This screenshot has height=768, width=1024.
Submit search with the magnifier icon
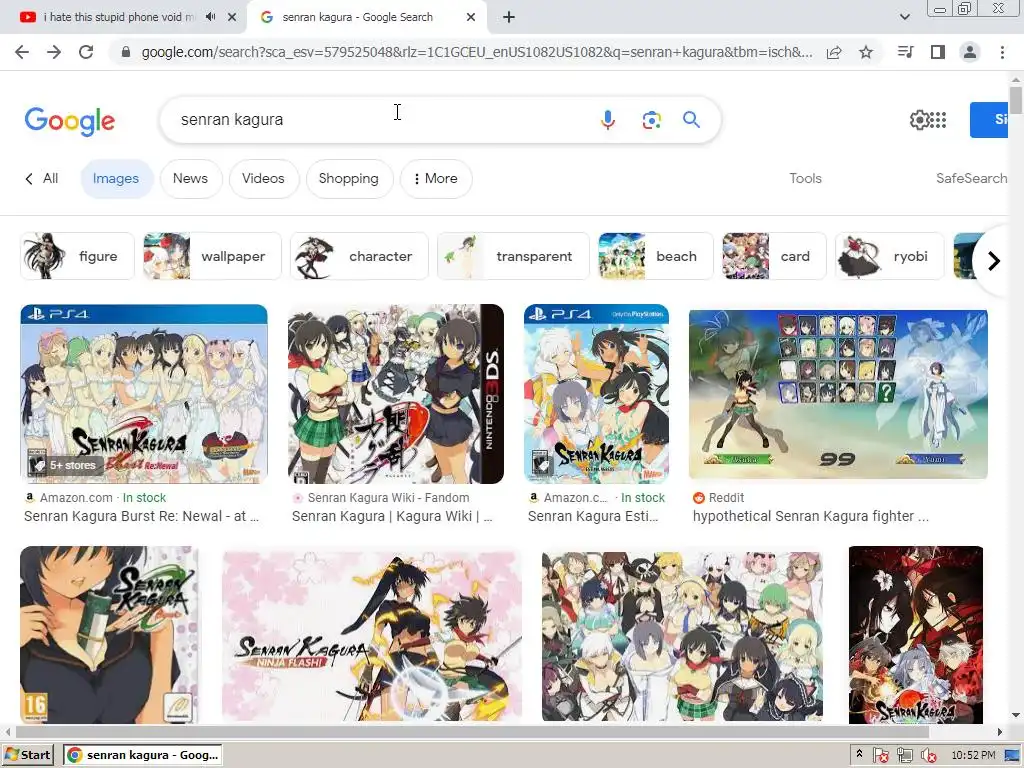pos(692,120)
